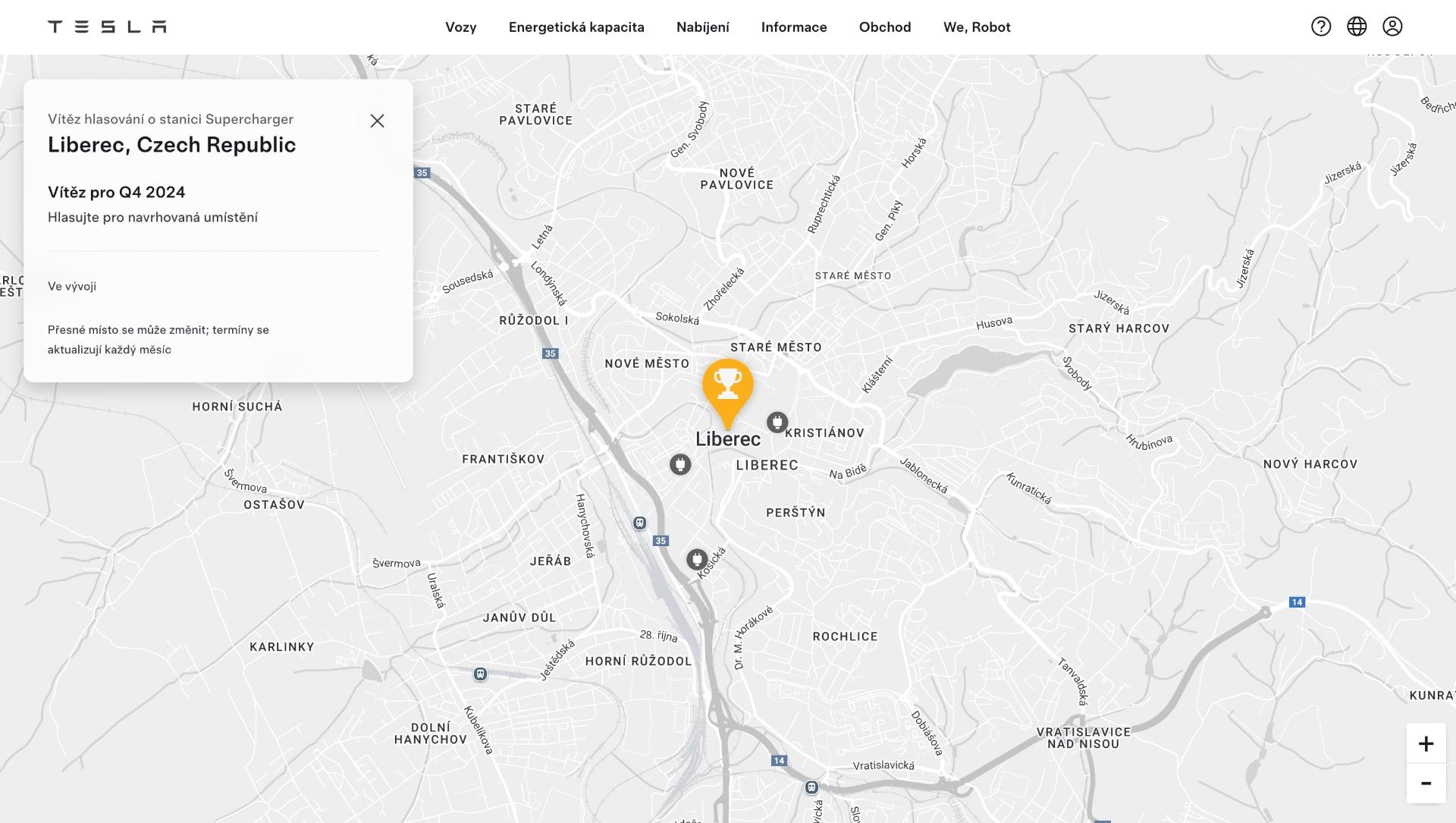Open the Energetická kapacita menu
Screen dimensions: 1456x823
coord(576,27)
